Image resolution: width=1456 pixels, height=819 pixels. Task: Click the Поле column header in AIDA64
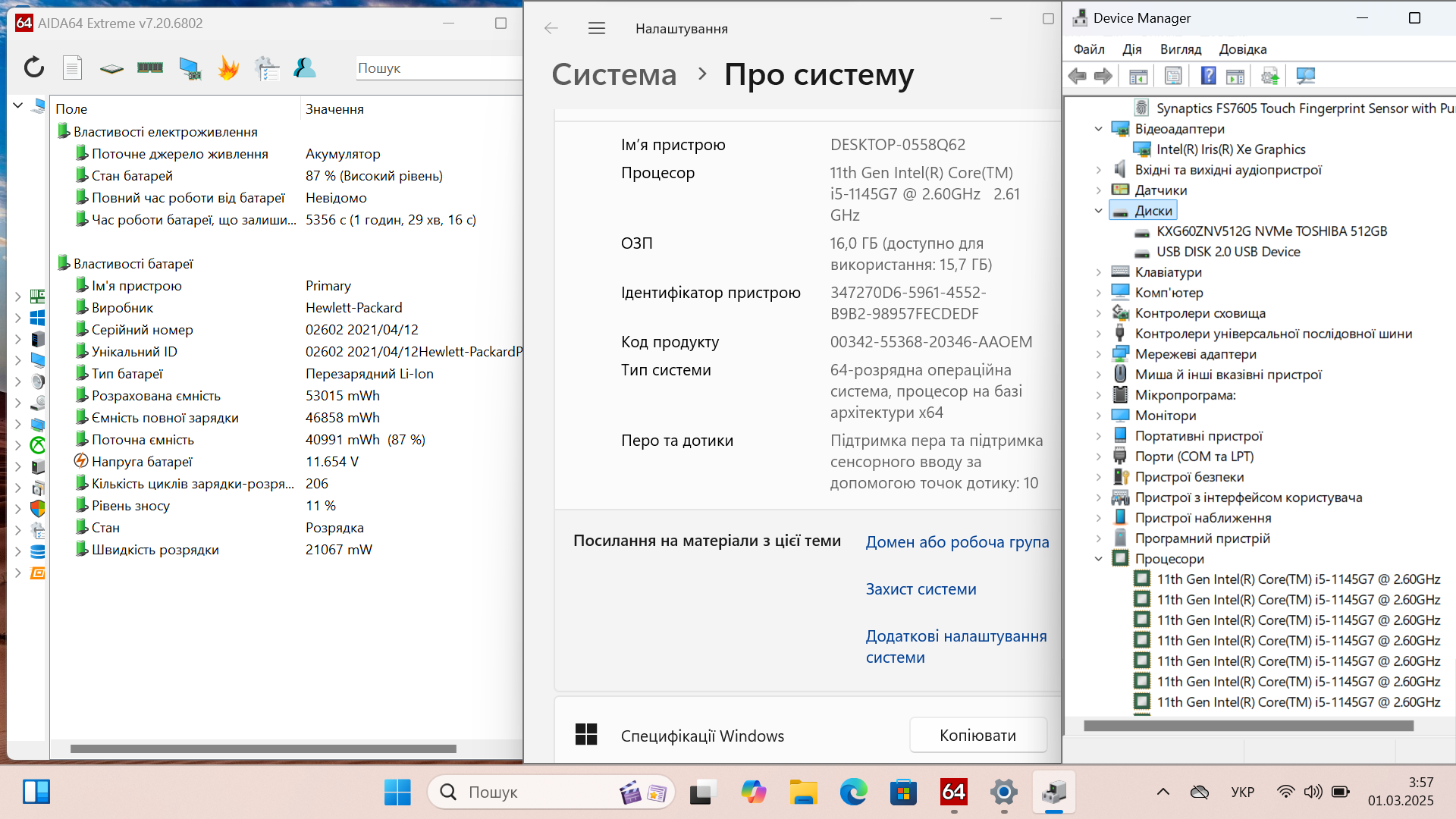click(x=175, y=109)
